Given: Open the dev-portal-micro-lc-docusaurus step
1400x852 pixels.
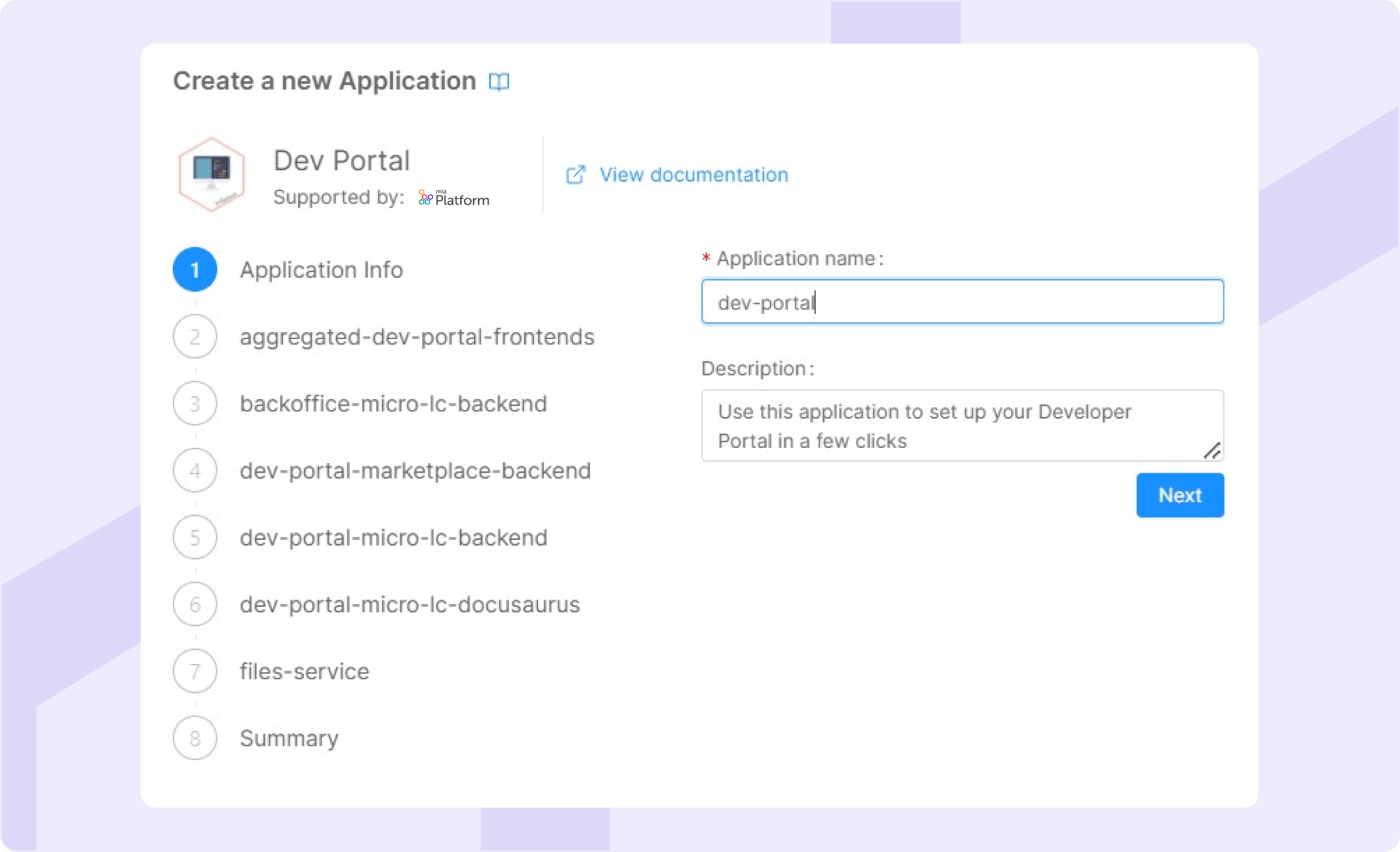Looking at the screenshot, I should click(x=409, y=605).
